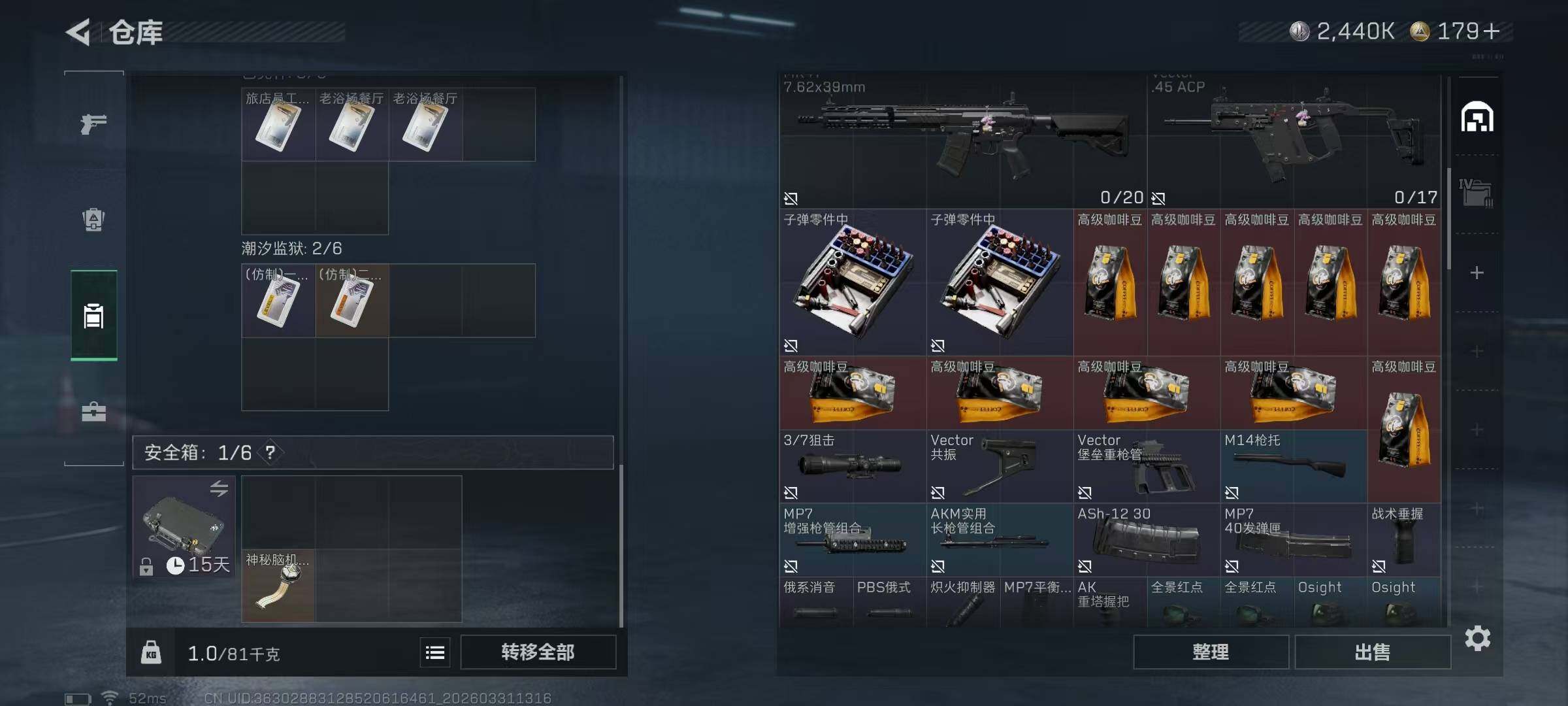The height and width of the screenshot is (706, 1568).
Task: Expand the 安全箱 1/6 section header
Action: coord(372,452)
